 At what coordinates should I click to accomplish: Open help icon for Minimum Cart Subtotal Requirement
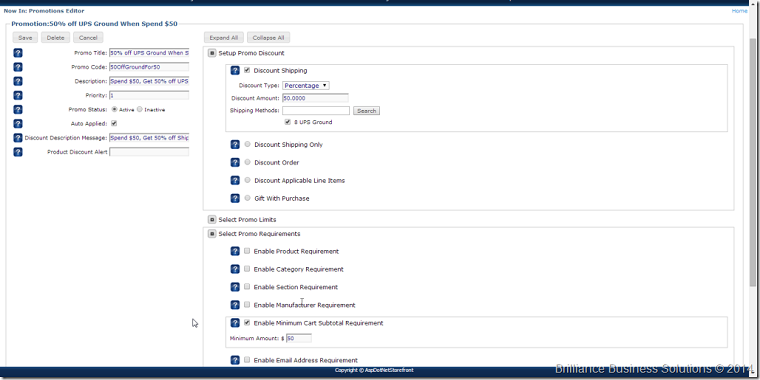coord(235,323)
